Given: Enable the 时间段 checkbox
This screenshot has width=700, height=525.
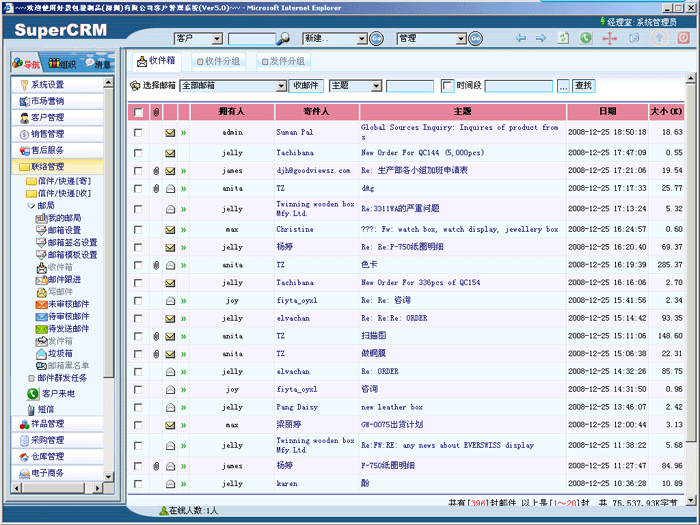Looking at the screenshot, I should pos(447,86).
